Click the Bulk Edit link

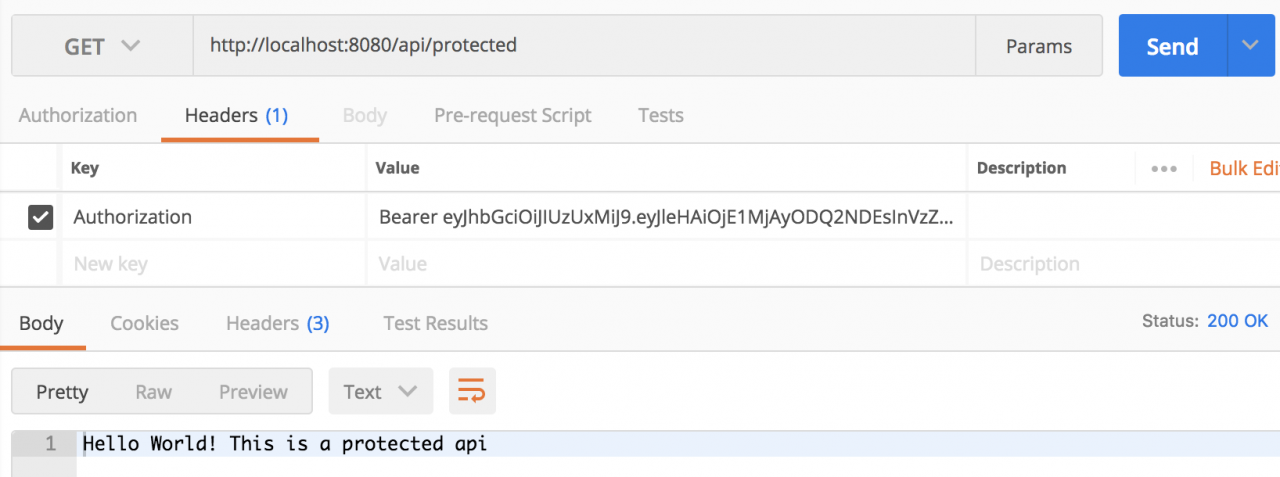[x=1244, y=168]
